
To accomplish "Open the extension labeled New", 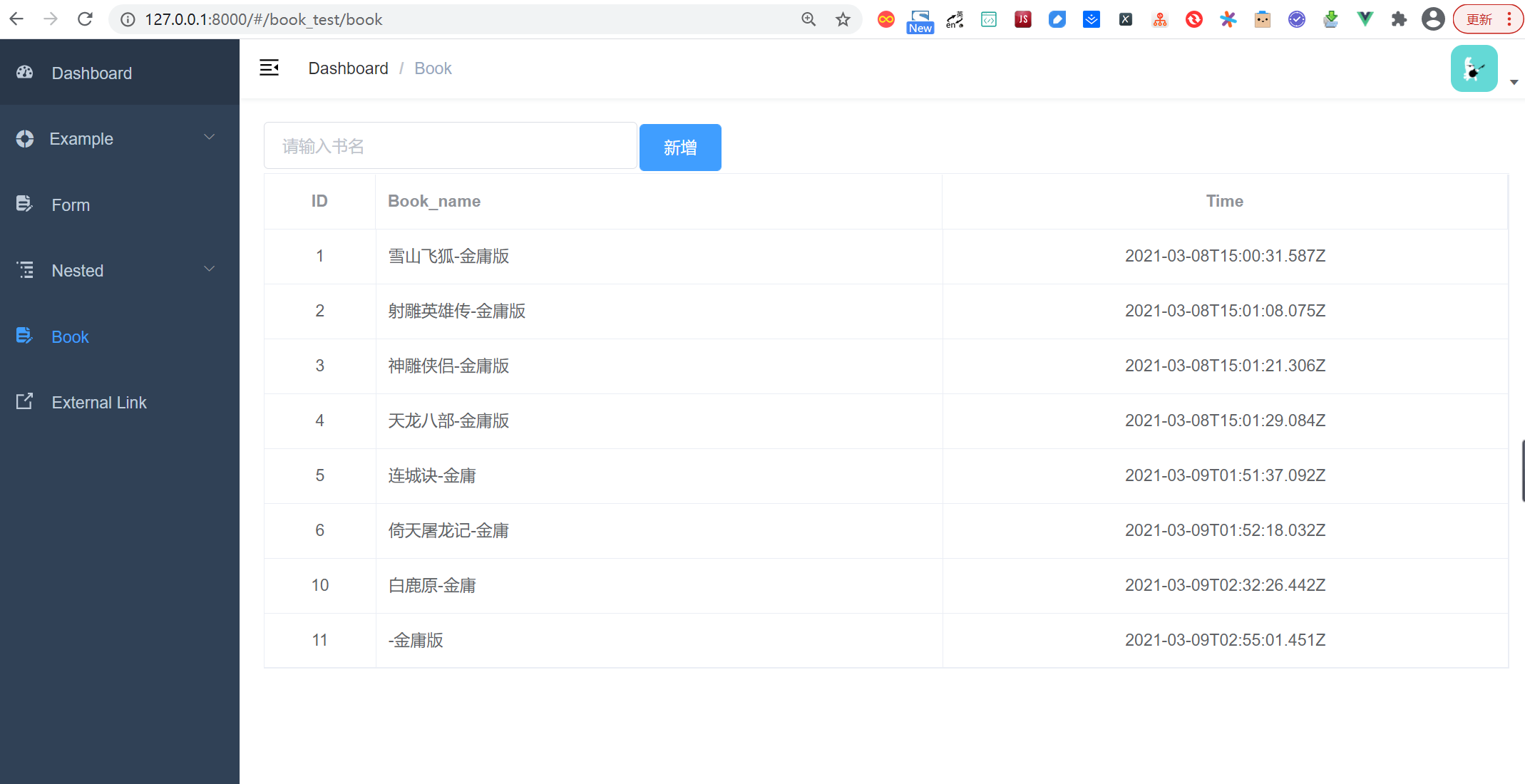I will pyautogui.click(x=920, y=21).
